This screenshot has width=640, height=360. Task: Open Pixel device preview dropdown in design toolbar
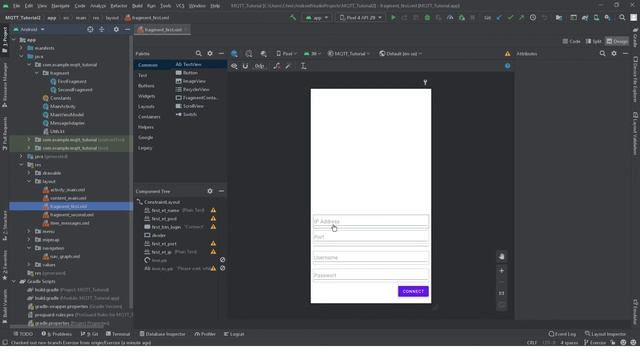pos(287,54)
